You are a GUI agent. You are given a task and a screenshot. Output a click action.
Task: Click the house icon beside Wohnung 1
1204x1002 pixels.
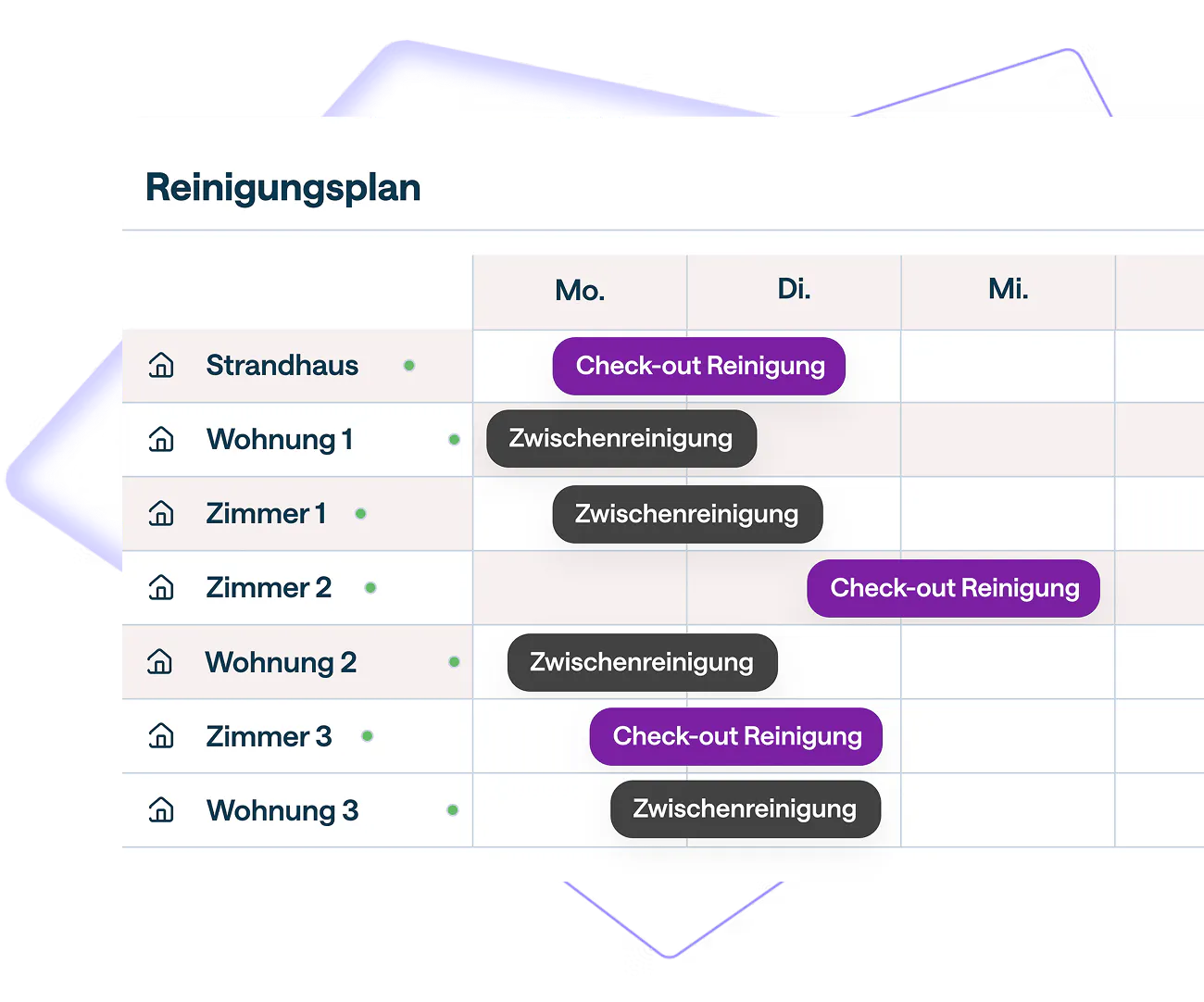tap(161, 439)
